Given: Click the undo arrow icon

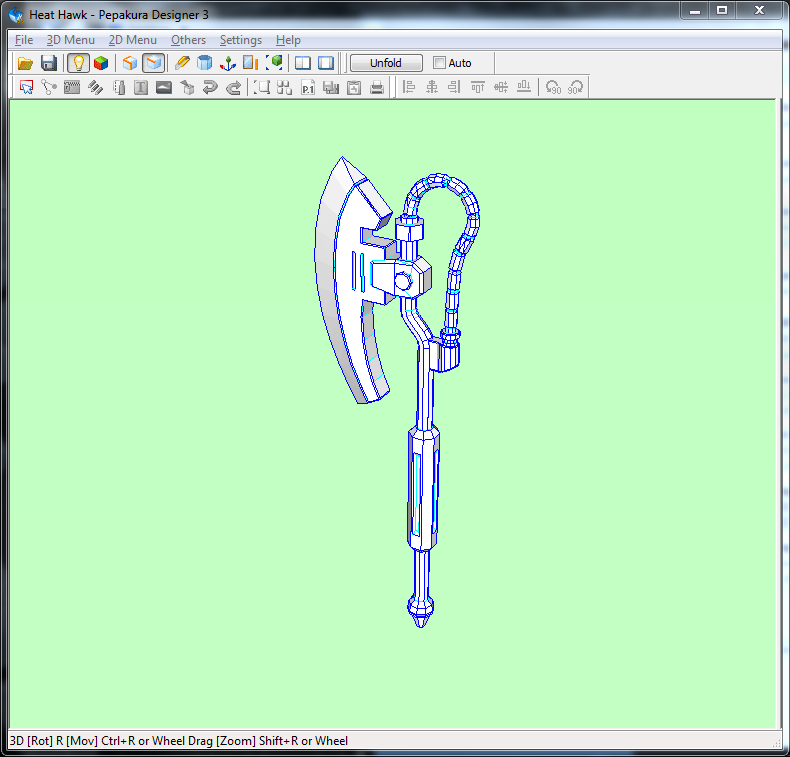Looking at the screenshot, I should pyautogui.click(x=210, y=87).
